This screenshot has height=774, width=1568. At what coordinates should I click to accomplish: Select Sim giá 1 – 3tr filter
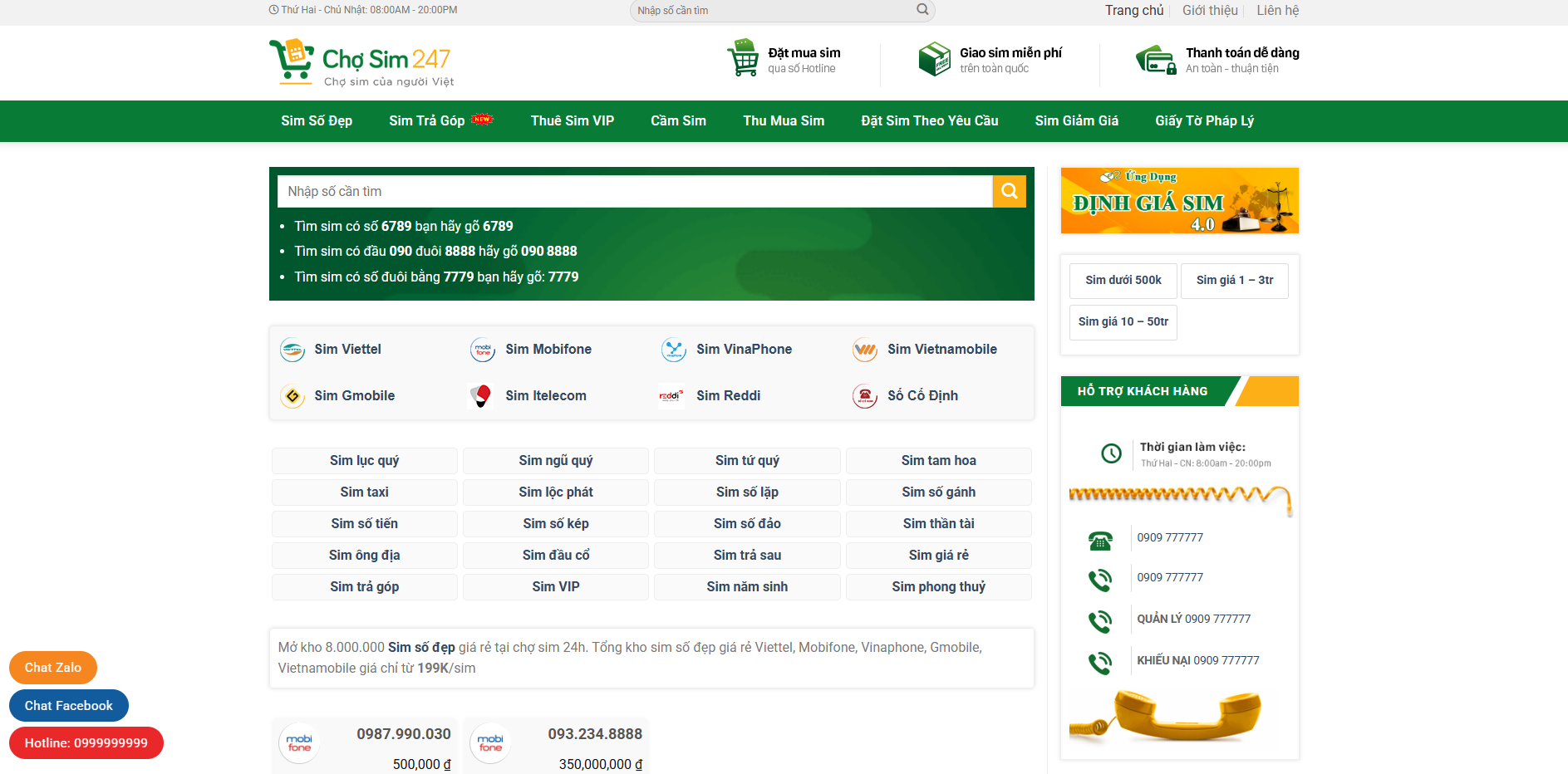[x=1235, y=281]
